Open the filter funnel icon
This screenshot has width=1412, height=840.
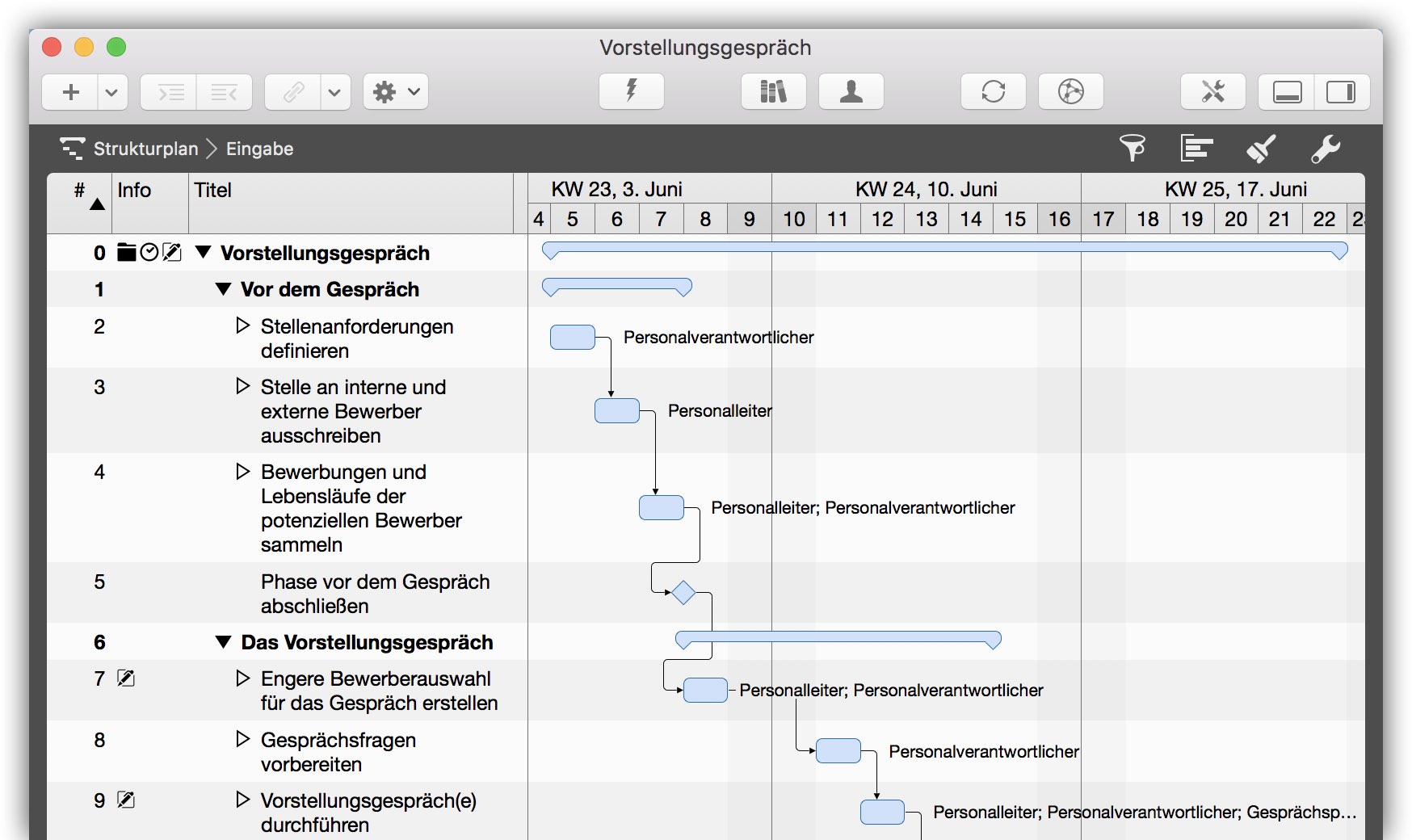[1132, 148]
